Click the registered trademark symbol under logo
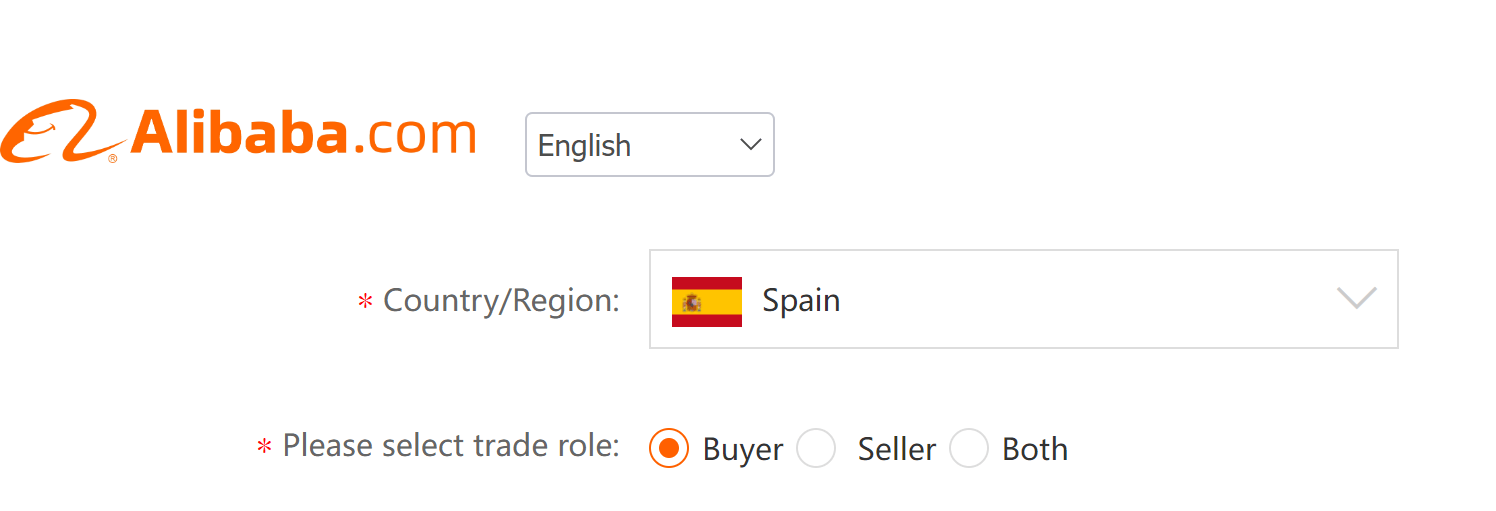 coord(113,158)
